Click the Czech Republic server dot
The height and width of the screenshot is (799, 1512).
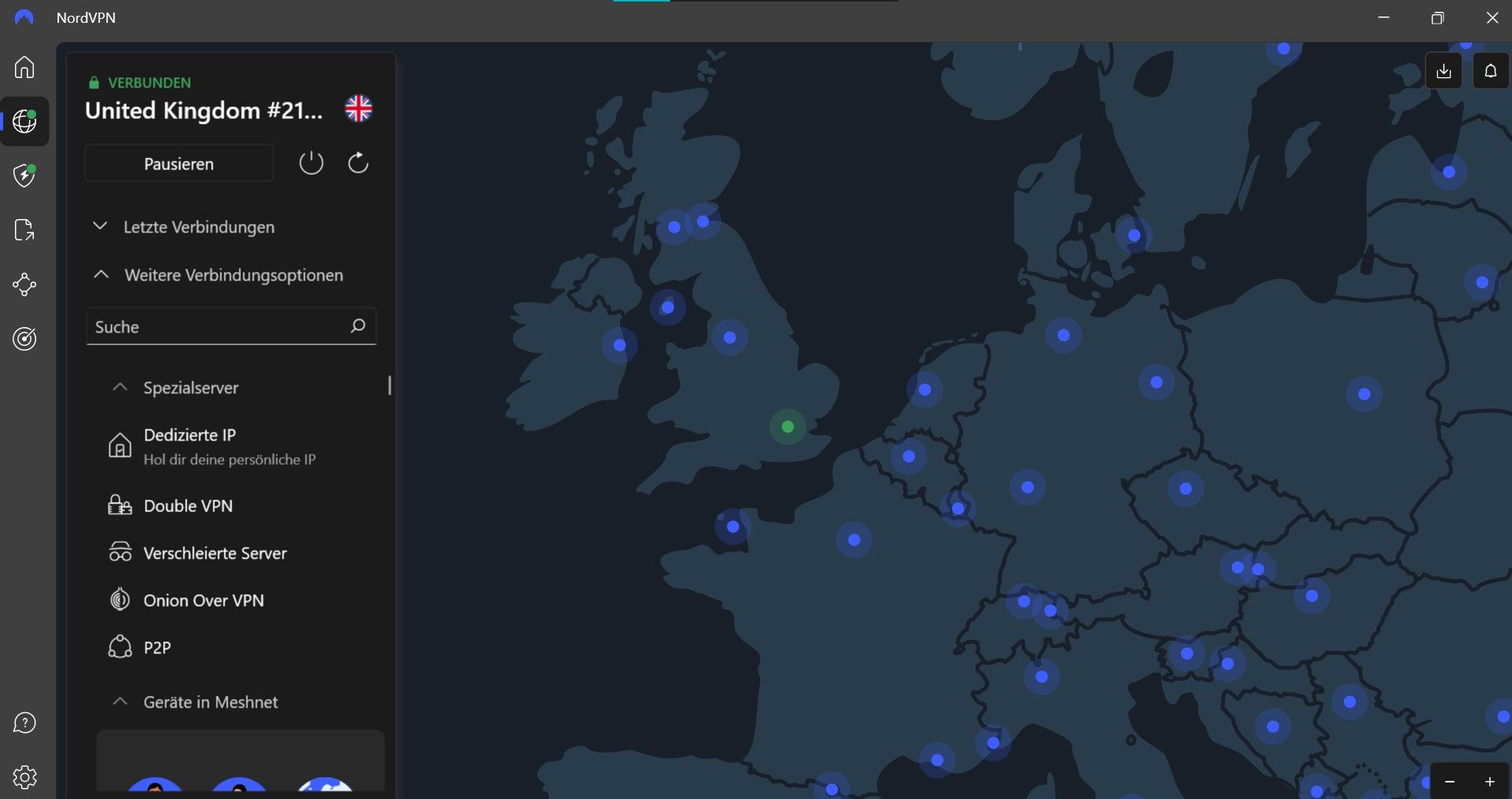point(1185,489)
